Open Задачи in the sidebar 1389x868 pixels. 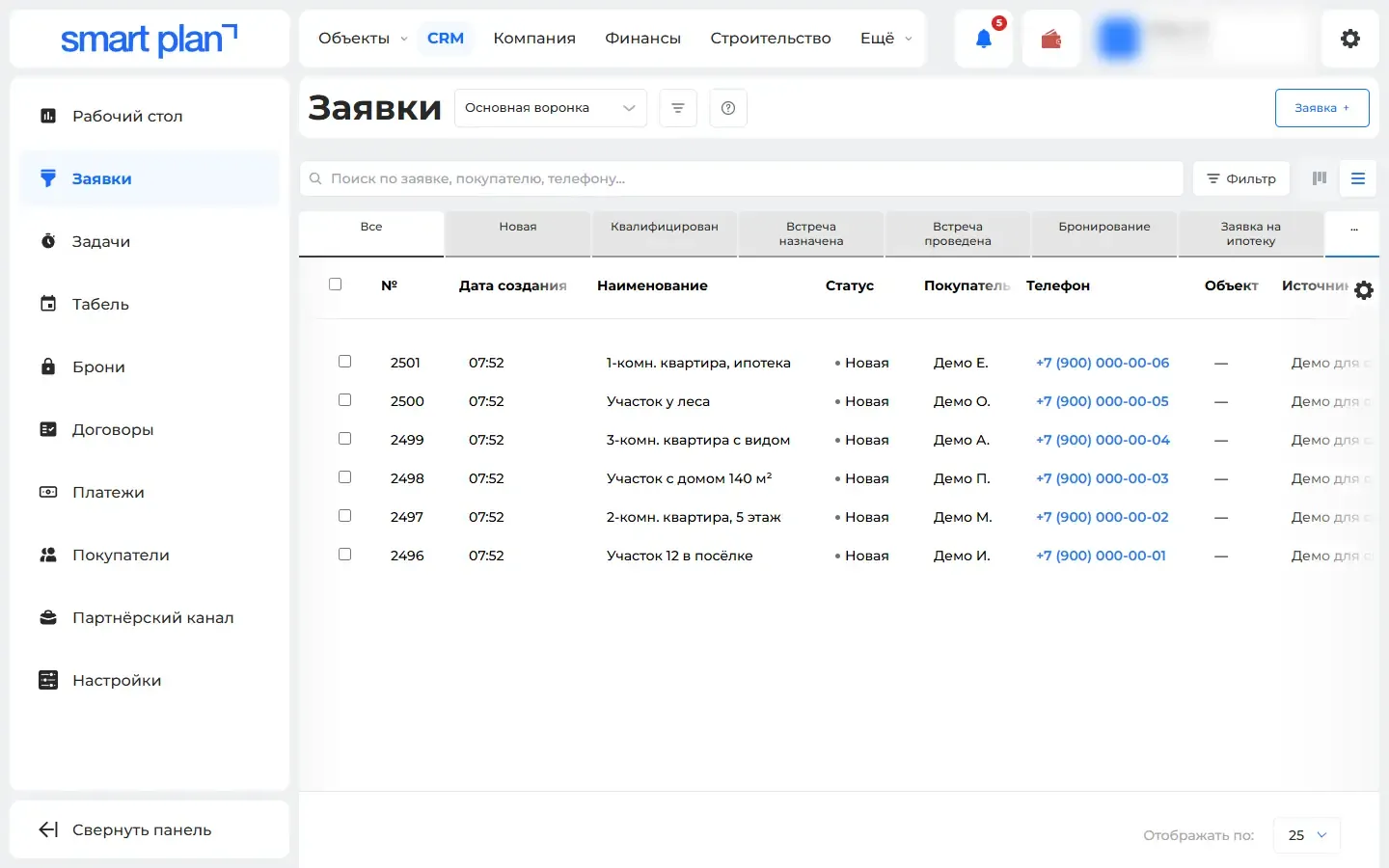150,241
